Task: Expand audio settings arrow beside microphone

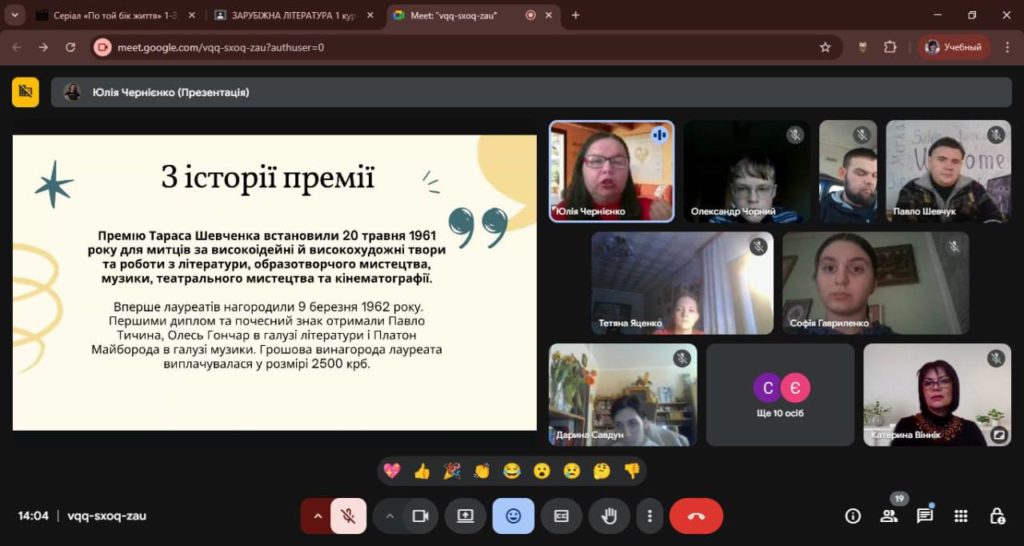Action: tap(318, 516)
